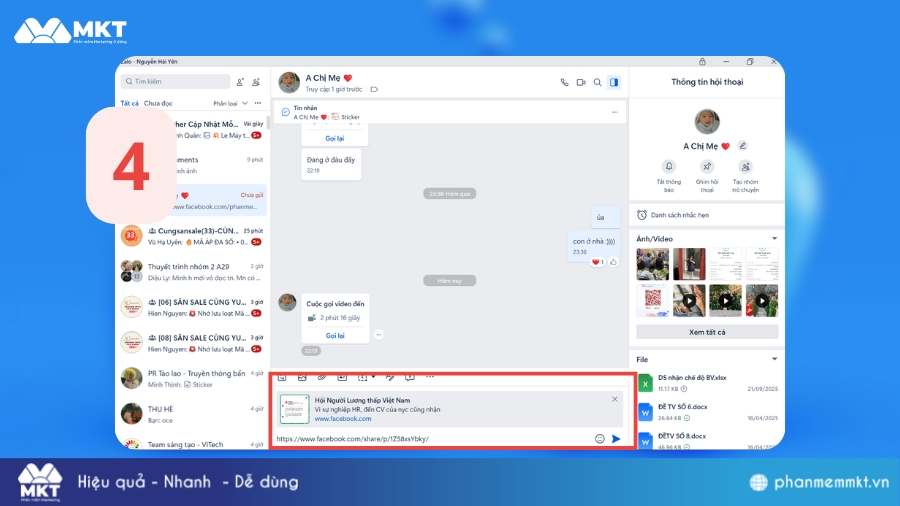Screen dimensions: 900x506
Task: Switch to the Tất cả tab
Action: click(129, 103)
